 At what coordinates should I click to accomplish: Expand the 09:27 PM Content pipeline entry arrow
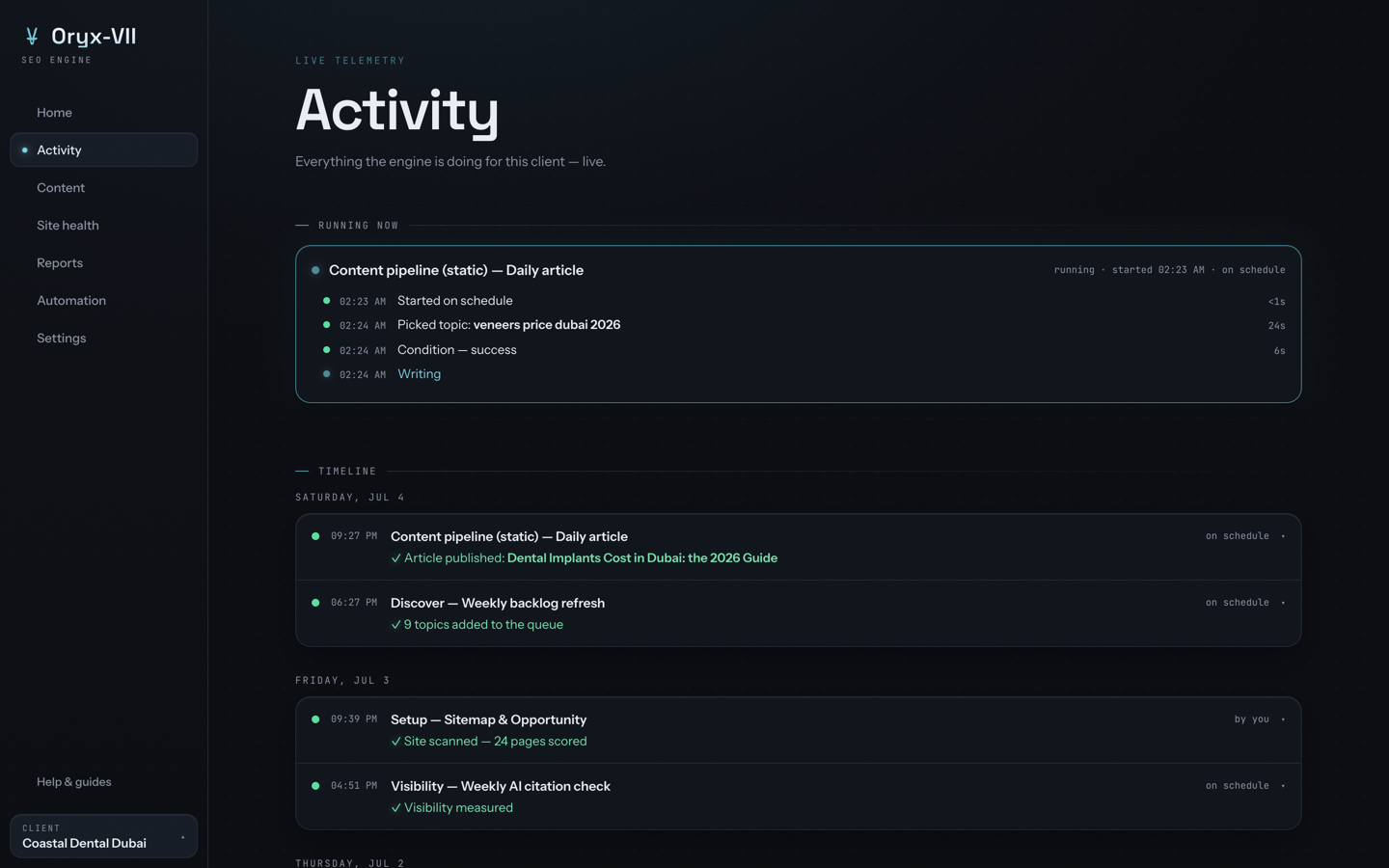click(x=1283, y=536)
